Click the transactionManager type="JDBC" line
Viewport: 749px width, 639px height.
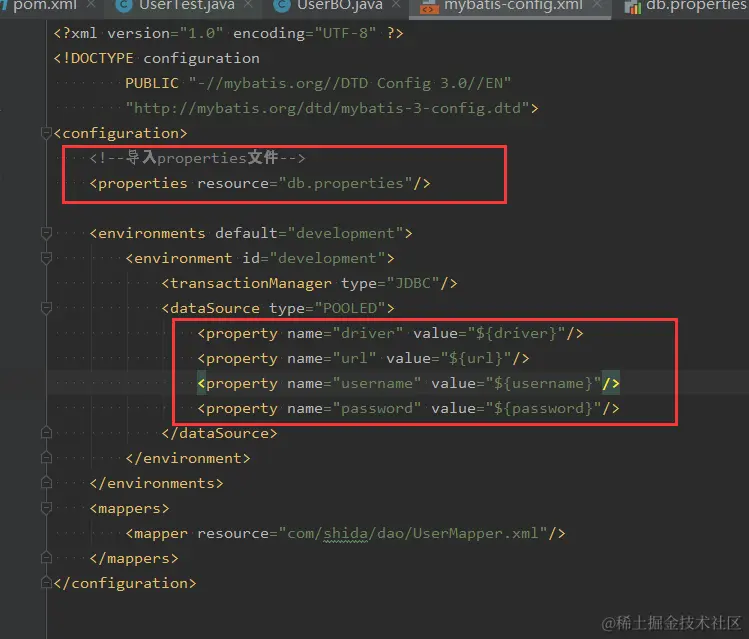point(309,283)
